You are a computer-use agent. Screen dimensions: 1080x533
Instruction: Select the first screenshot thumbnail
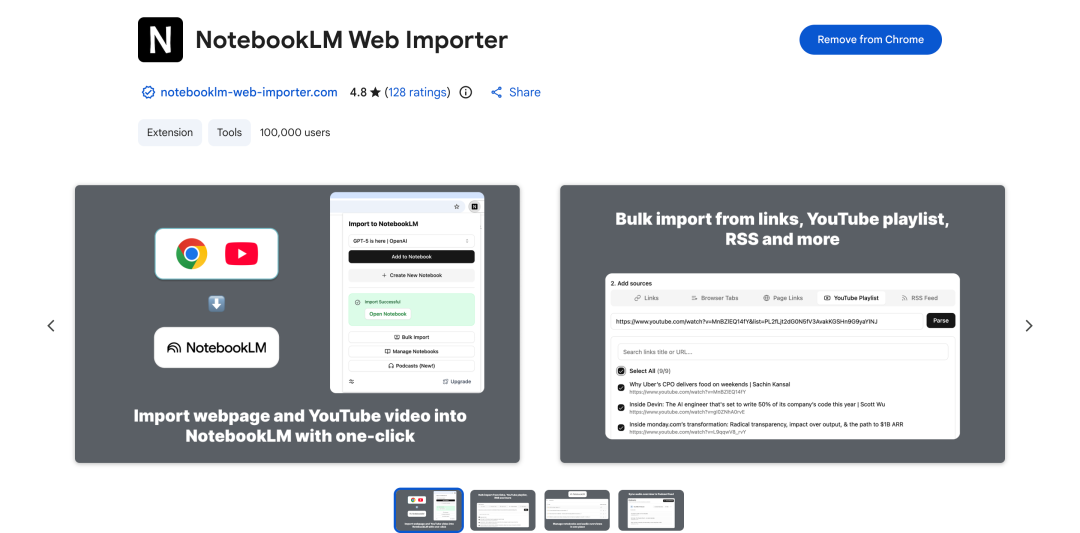pos(428,510)
